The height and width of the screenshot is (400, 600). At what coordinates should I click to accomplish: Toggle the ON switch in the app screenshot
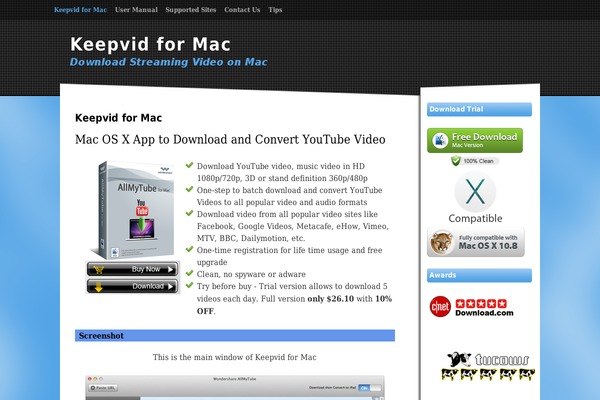click(370, 388)
